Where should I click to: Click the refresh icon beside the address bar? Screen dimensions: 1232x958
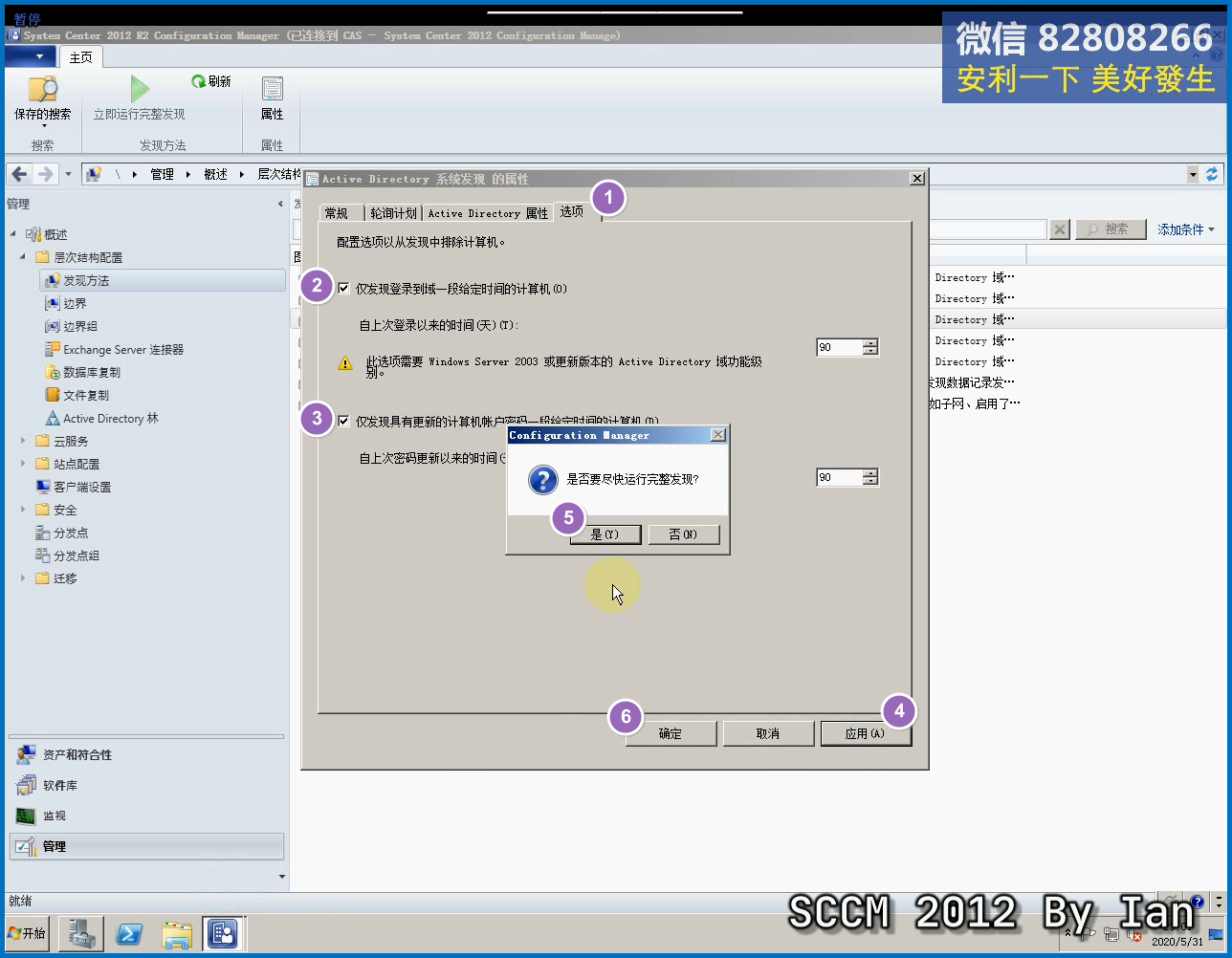point(1212,174)
